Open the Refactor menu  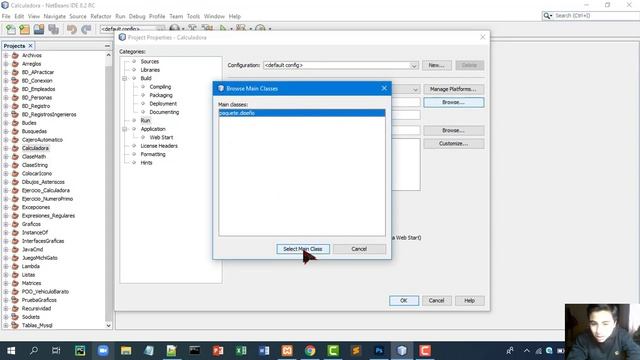(101, 16)
